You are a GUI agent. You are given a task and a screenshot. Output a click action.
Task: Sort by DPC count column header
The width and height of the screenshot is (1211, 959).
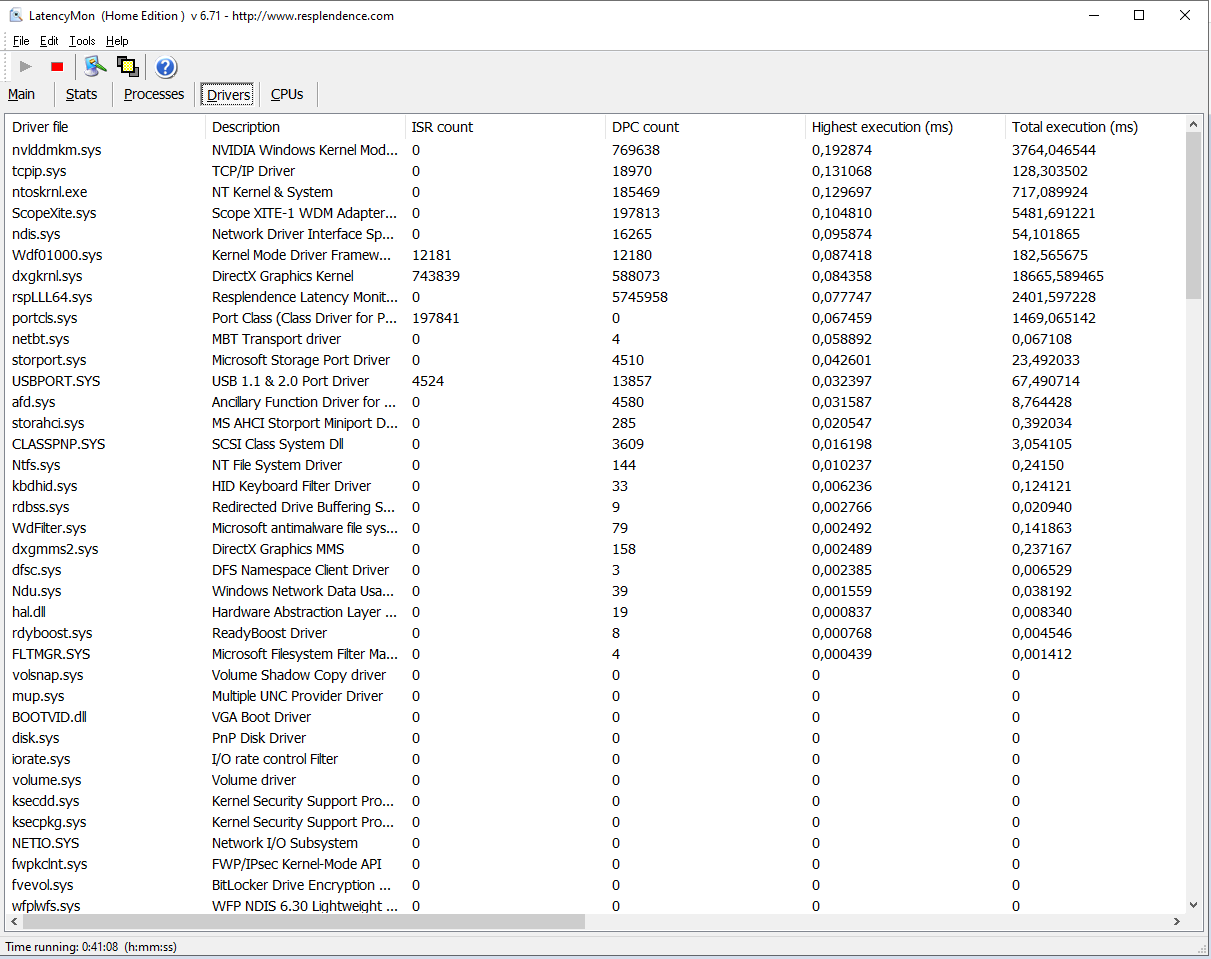[645, 127]
